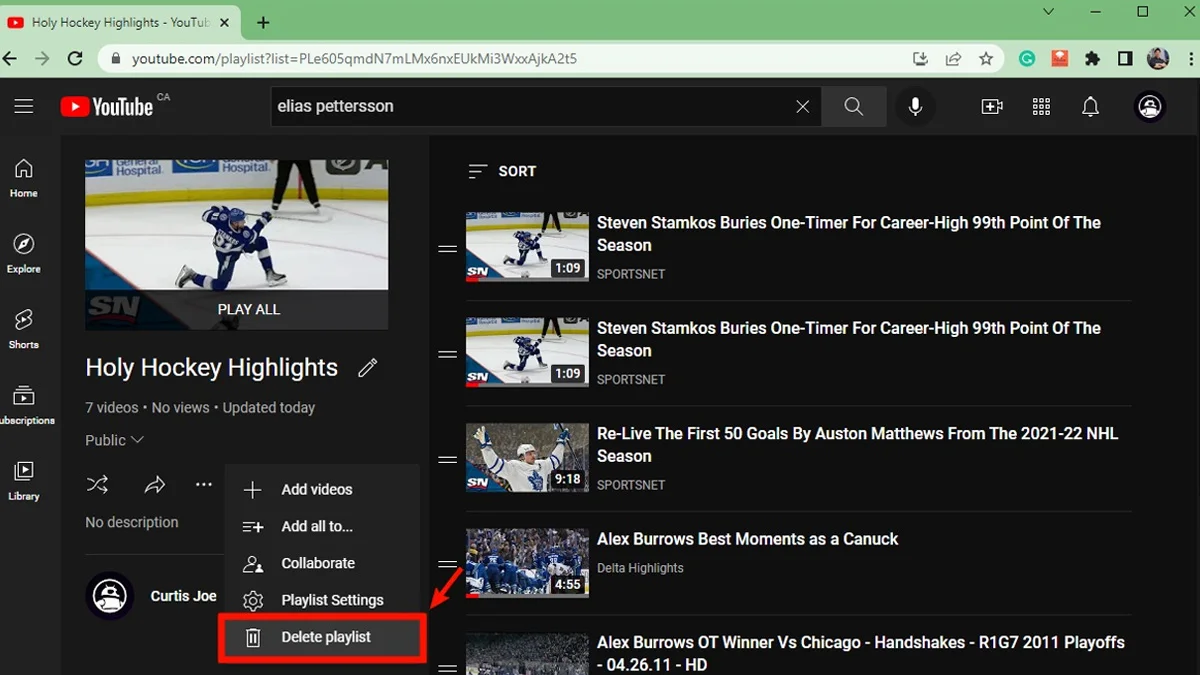Viewport: 1200px width, 675px height.
Task: Click the share playlist arrow icon
Action: pos(154,485)
